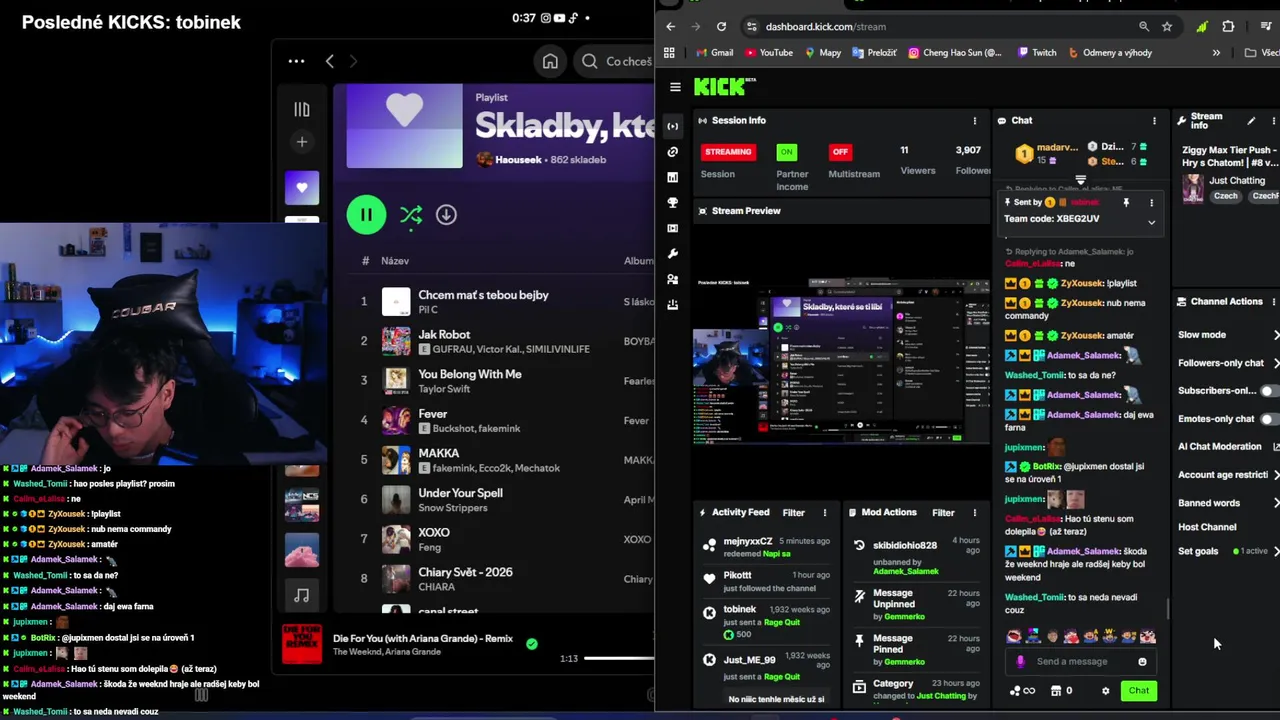This screenshot has width=1280, height=720.
Task: Open Spotify three-dots menu at top
Action: pyautogui.click(x=296, y=61)
